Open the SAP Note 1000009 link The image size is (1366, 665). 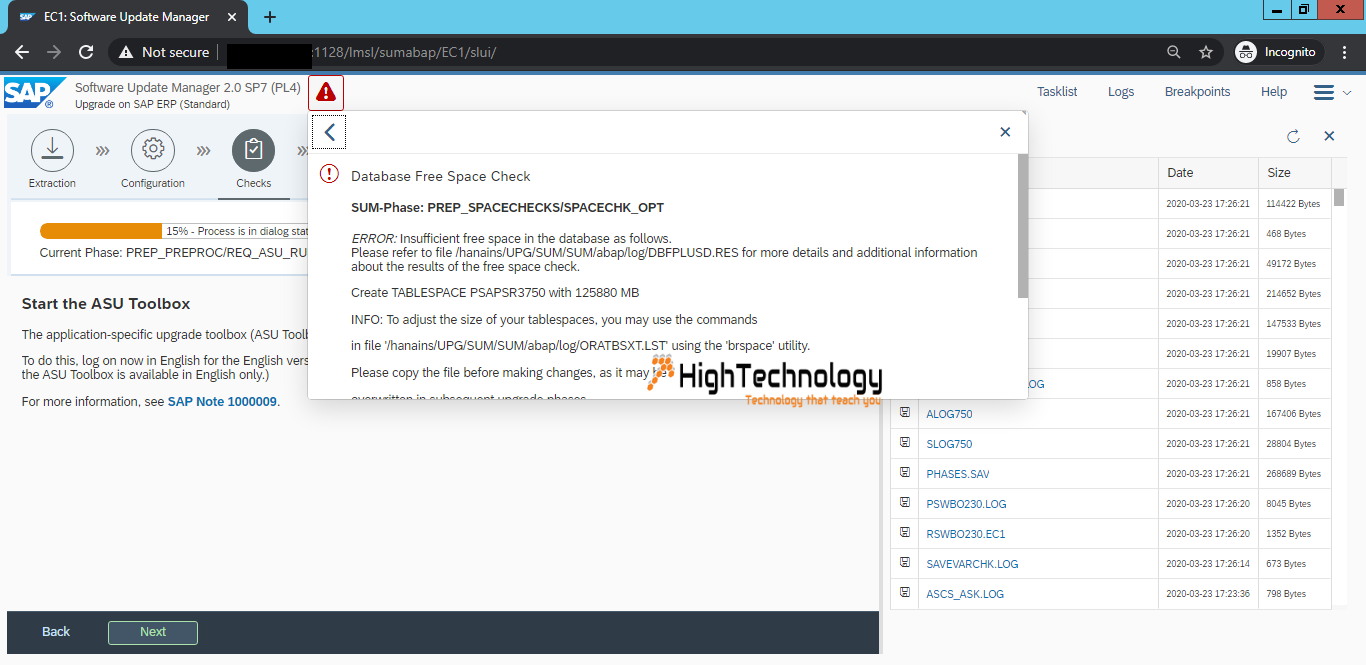222,401
